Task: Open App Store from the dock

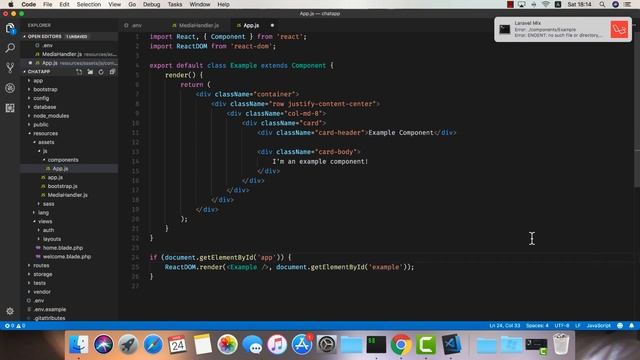Action: 302,344
